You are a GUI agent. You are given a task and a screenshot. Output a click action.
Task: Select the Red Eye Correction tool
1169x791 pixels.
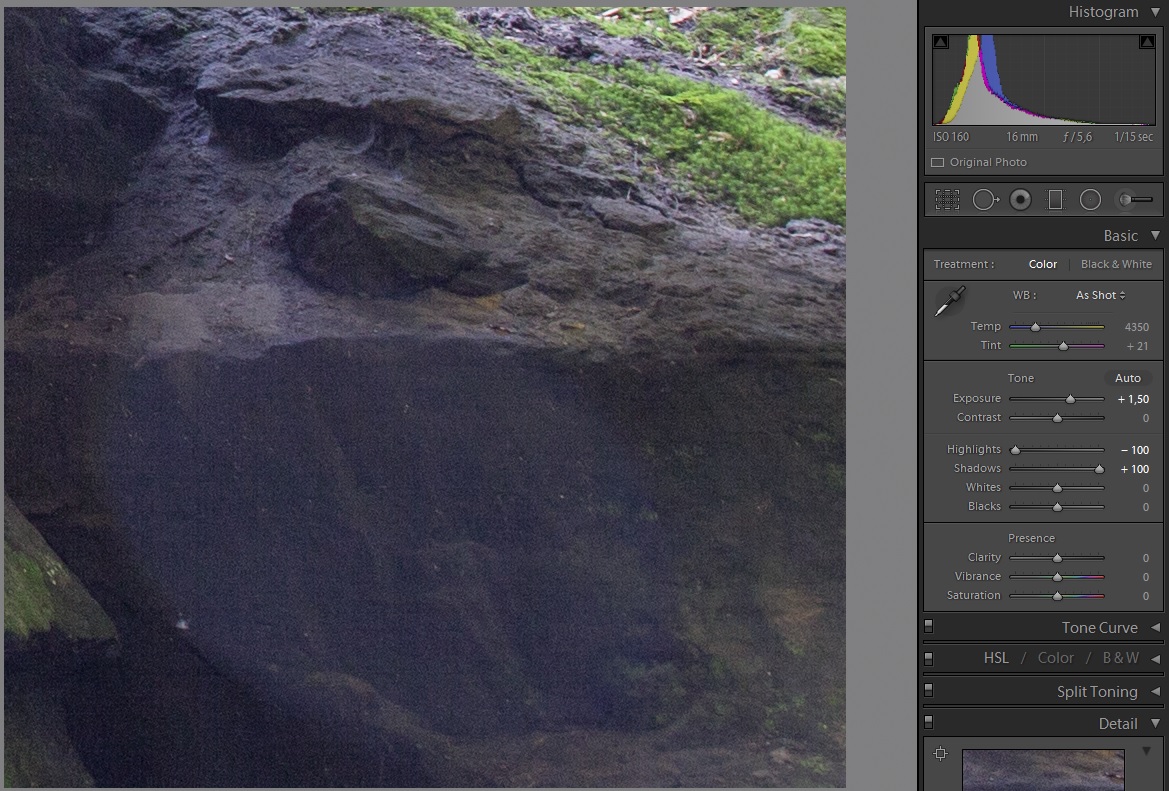[1021, 200]
